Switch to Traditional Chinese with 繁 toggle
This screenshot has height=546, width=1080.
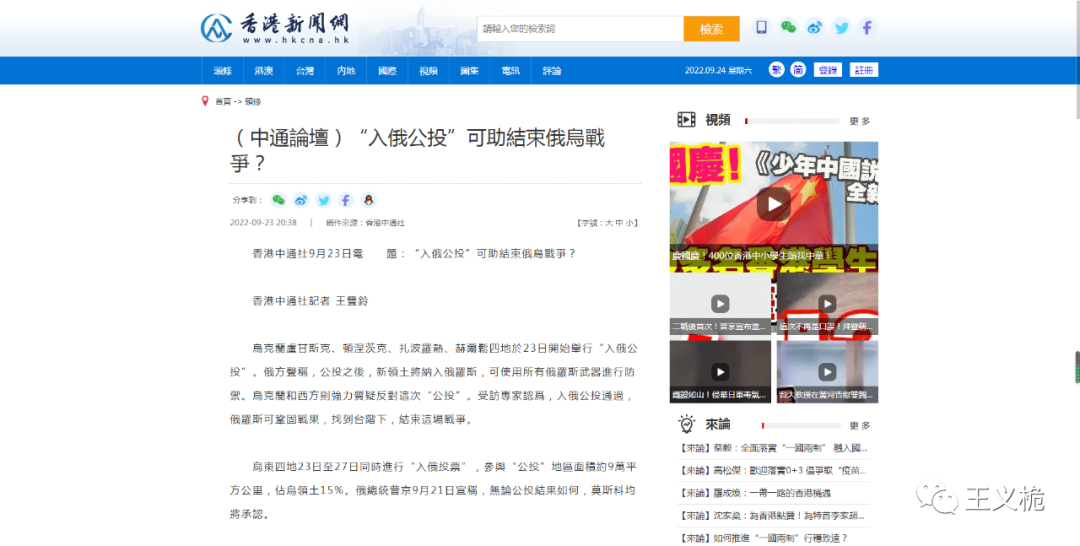(777, 70)
